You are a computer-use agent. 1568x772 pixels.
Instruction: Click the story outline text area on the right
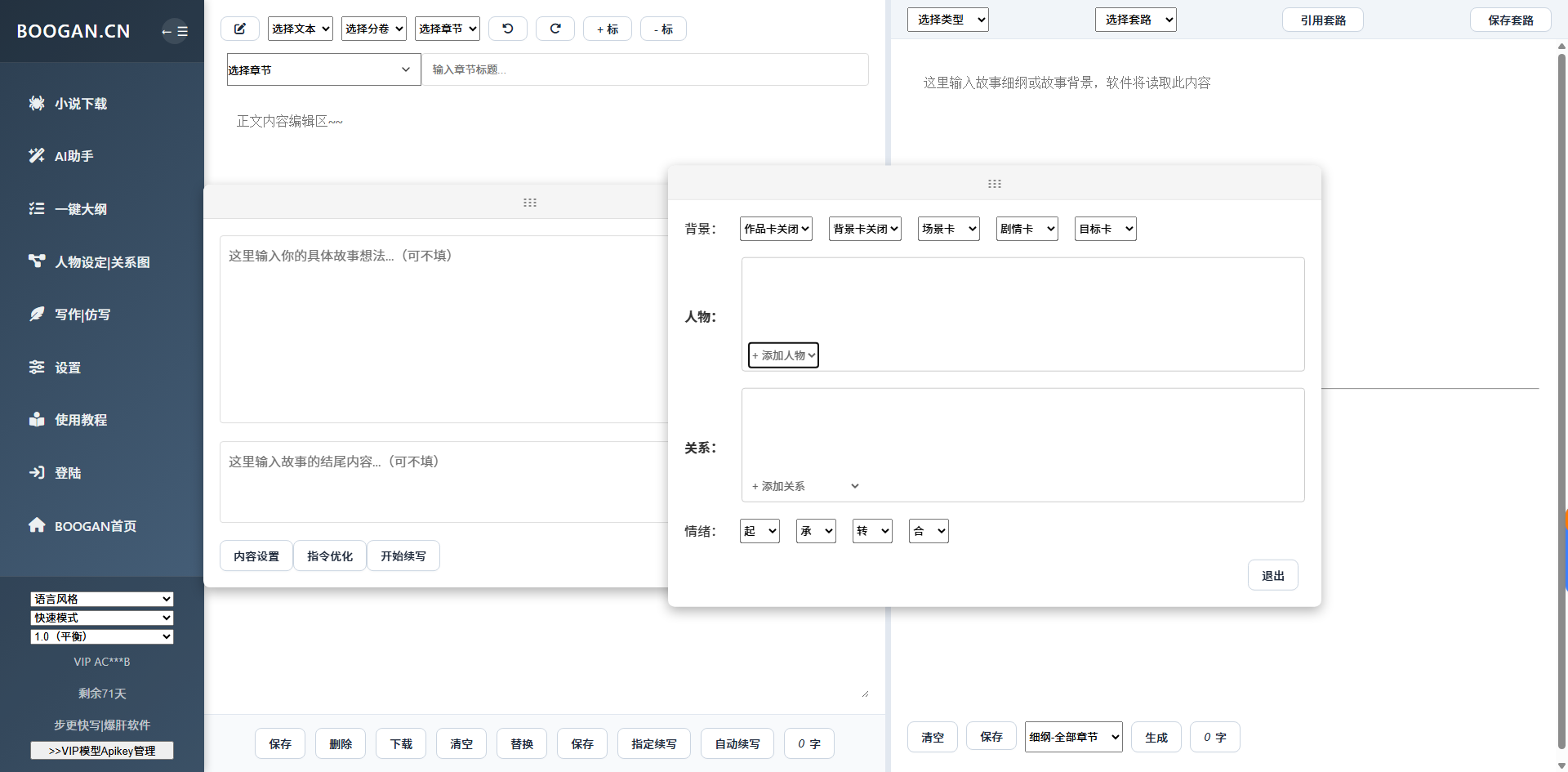[1223, 221]
